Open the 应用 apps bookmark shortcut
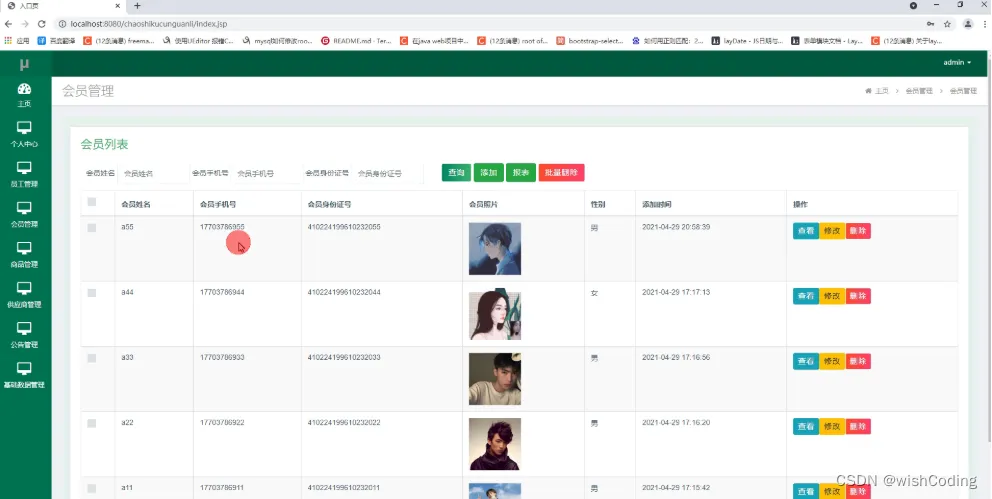 [17, 40]
